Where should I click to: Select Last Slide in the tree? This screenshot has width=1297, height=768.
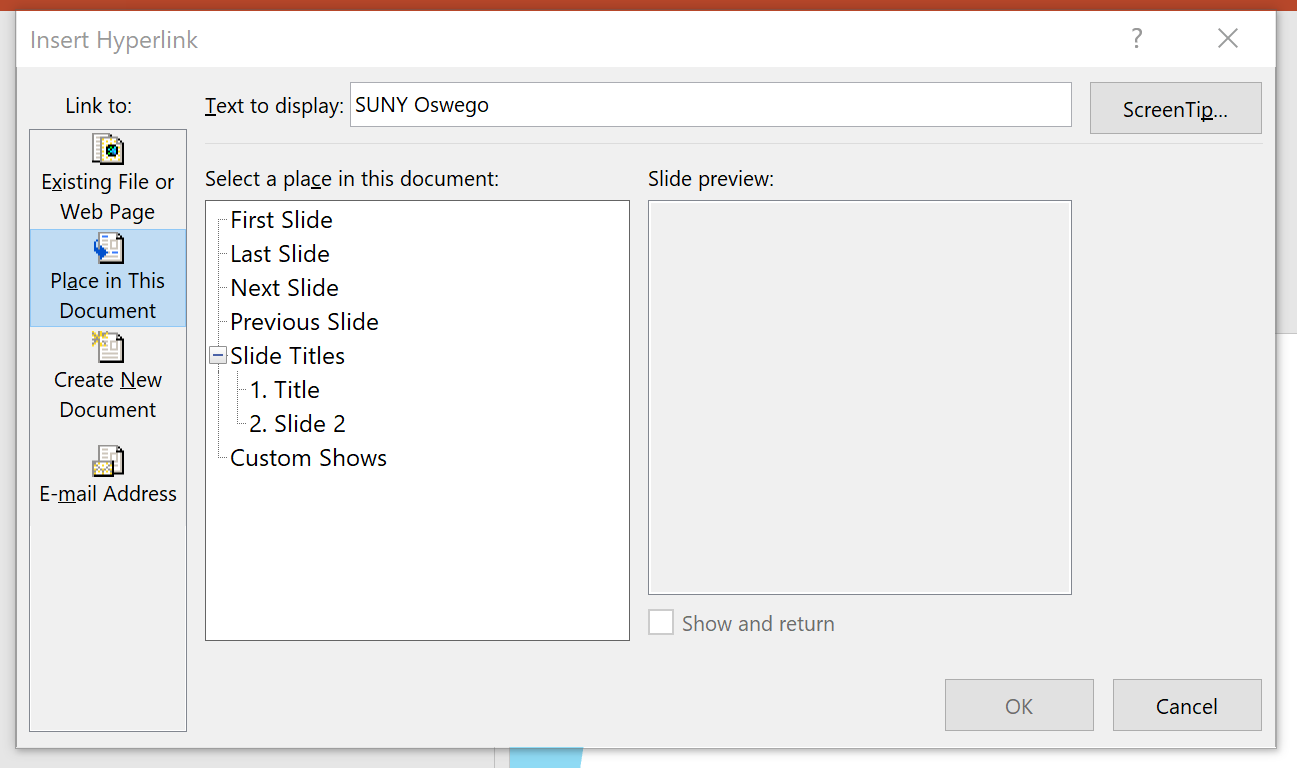280,254
